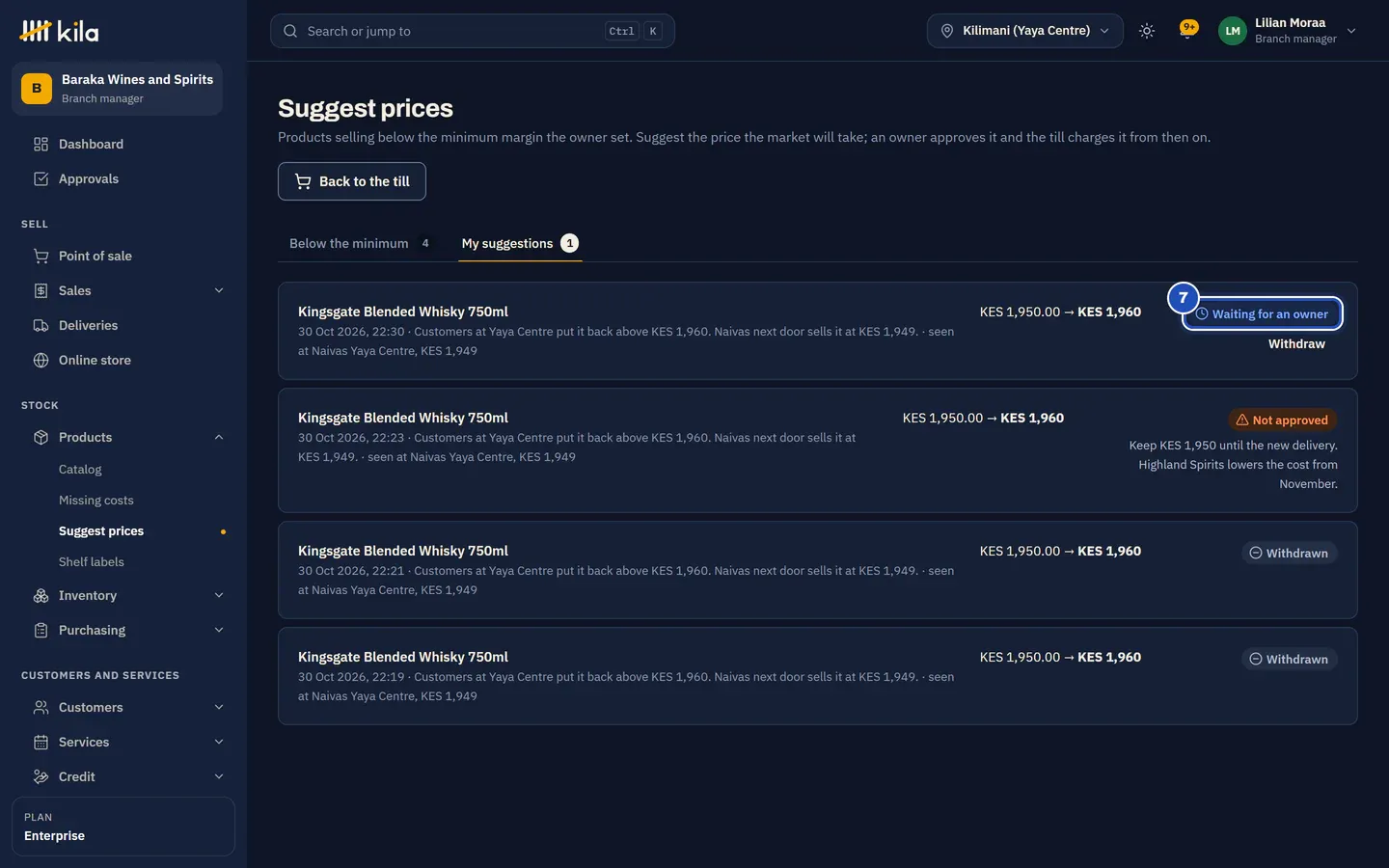The height and width of the screenshot is (868, 1389).
Task: Click the Services calendar icon
Action: 41,743
